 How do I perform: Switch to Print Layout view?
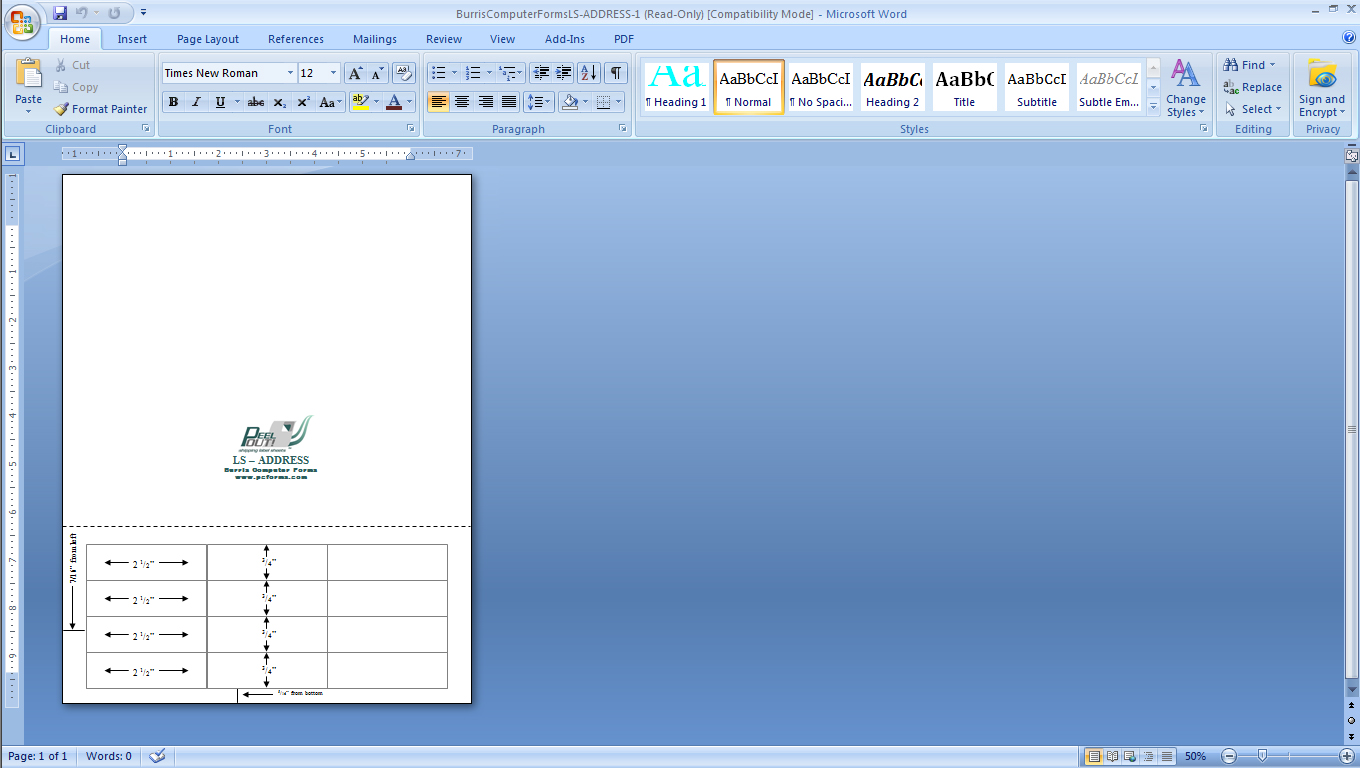coord(1094,756)
